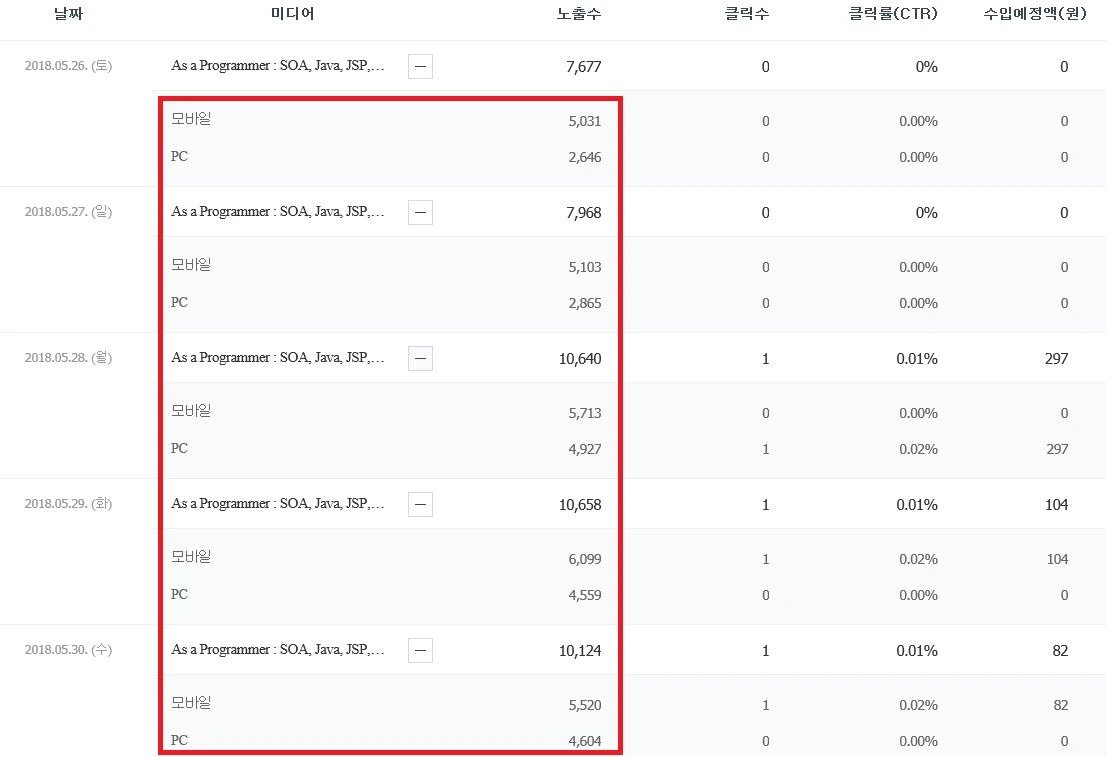Click the impression value 10,640 for 2018.05.28
Screen dimensions: 1120x757
[580, 358]
